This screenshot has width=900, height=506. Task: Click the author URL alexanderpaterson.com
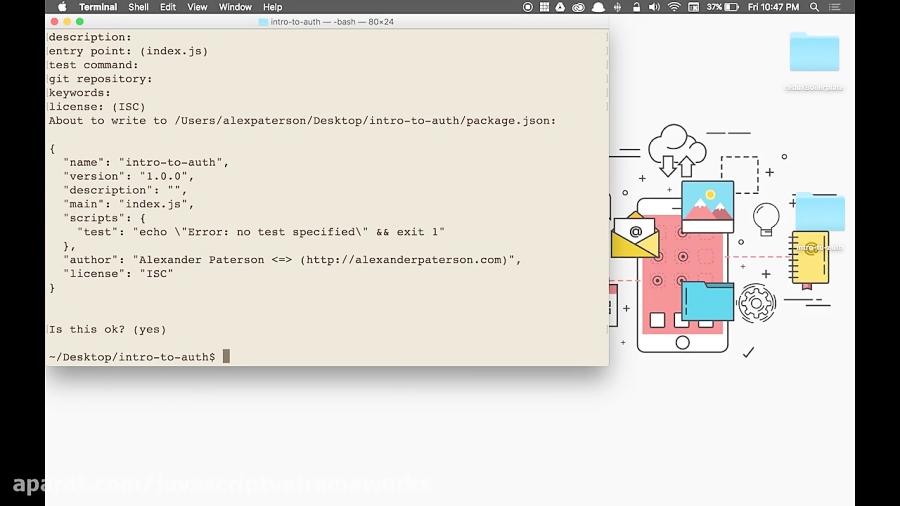coord(404,260)
